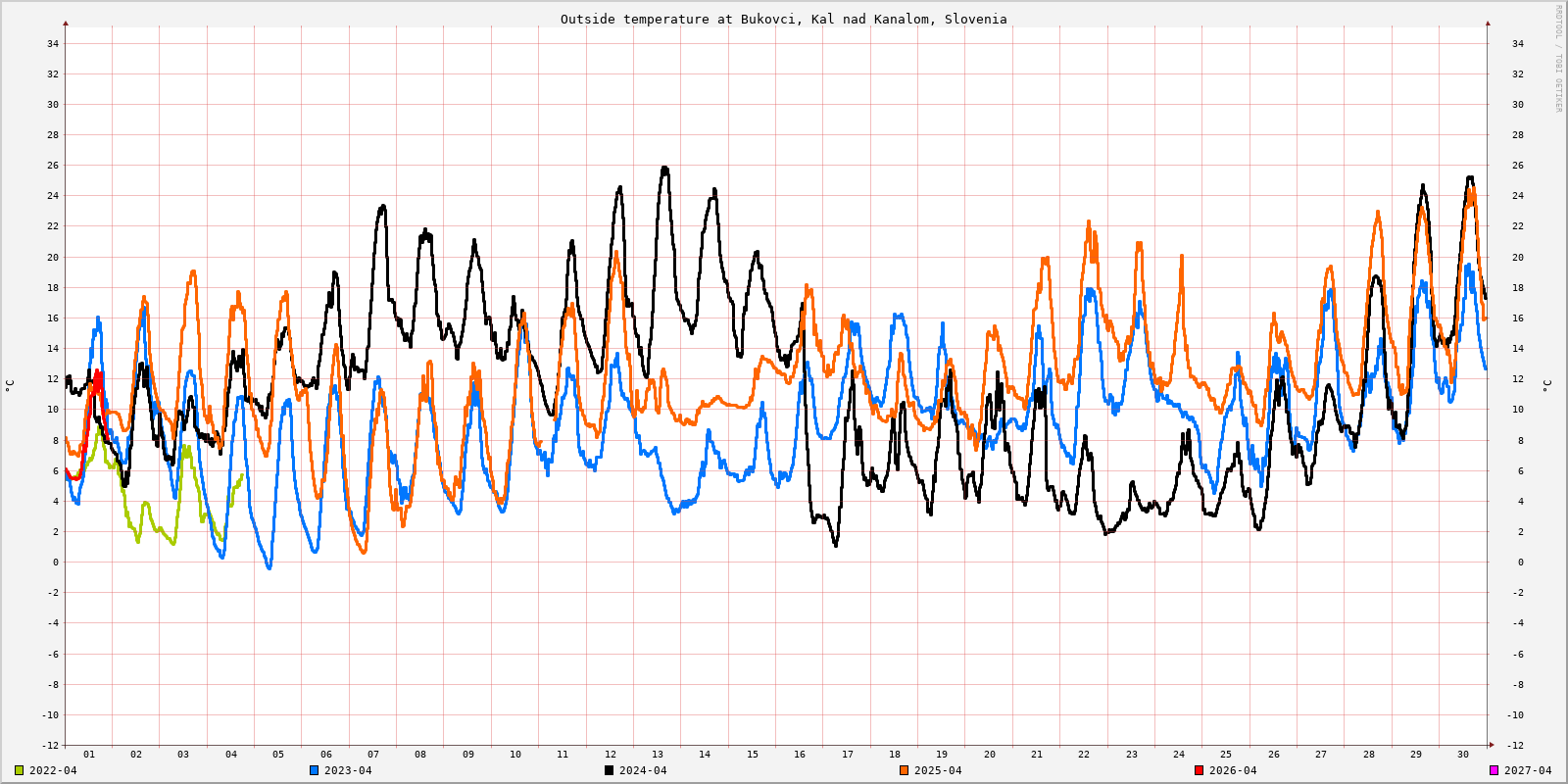This screenshot has height=784, width=1568.
Task: Select the 2024-04 legend text label
Action: click(643, 770)
